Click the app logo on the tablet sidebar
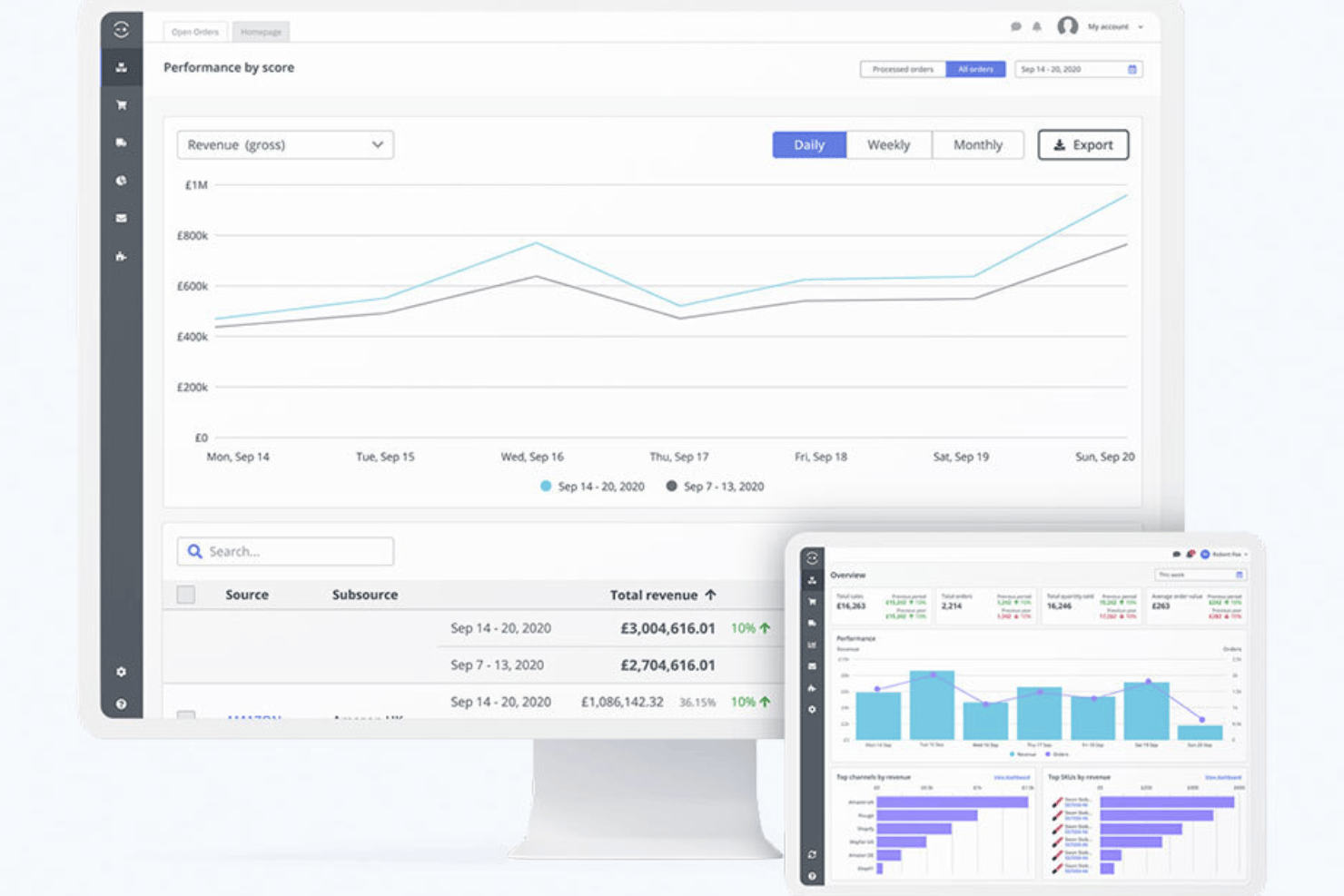Image resolution: width=1344 pixels, height=896 pixels. 812,557
